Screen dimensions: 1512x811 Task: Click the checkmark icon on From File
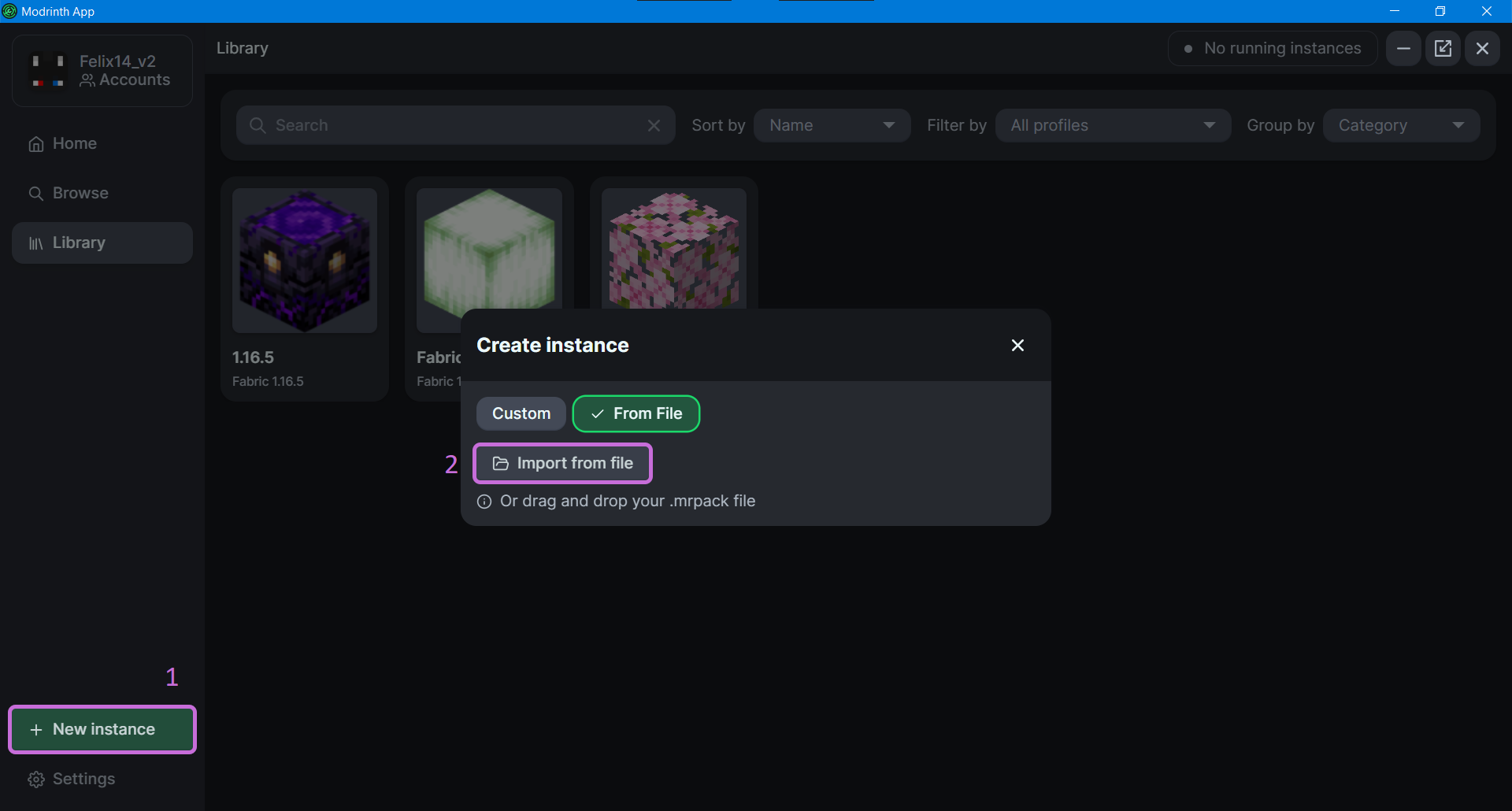pos(598,414)
